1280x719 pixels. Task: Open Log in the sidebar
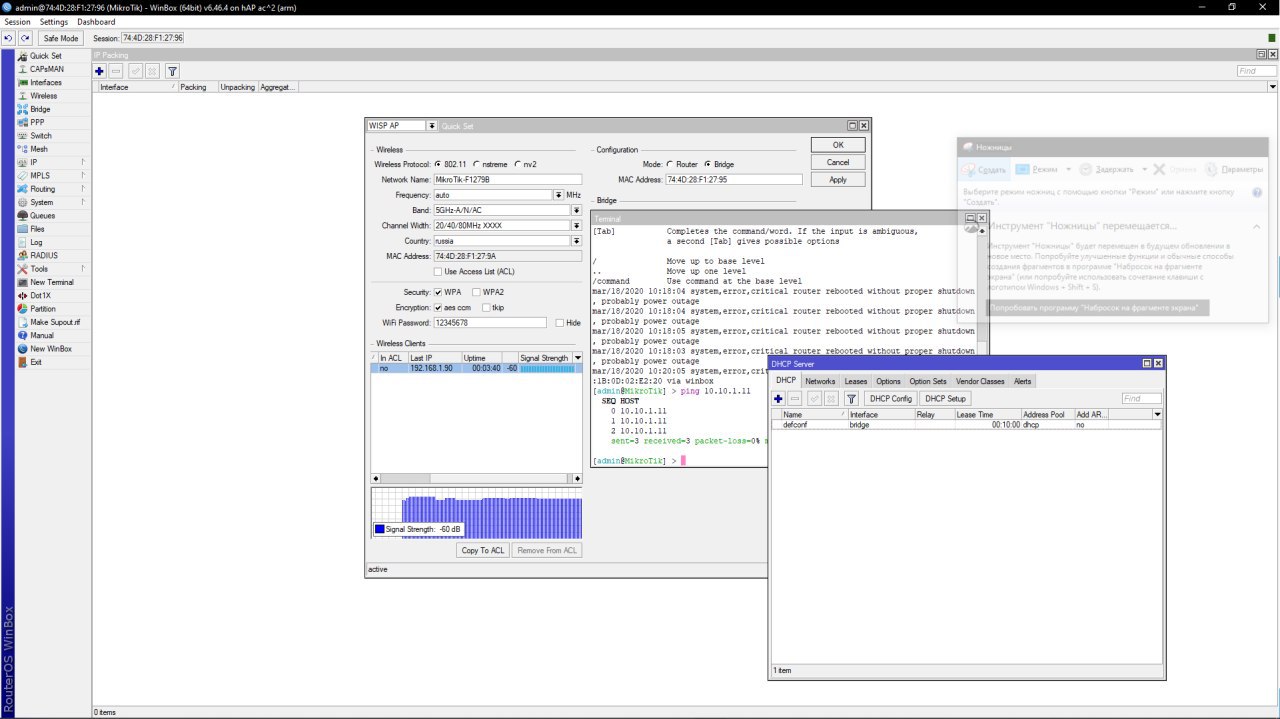tap(36, 242)
